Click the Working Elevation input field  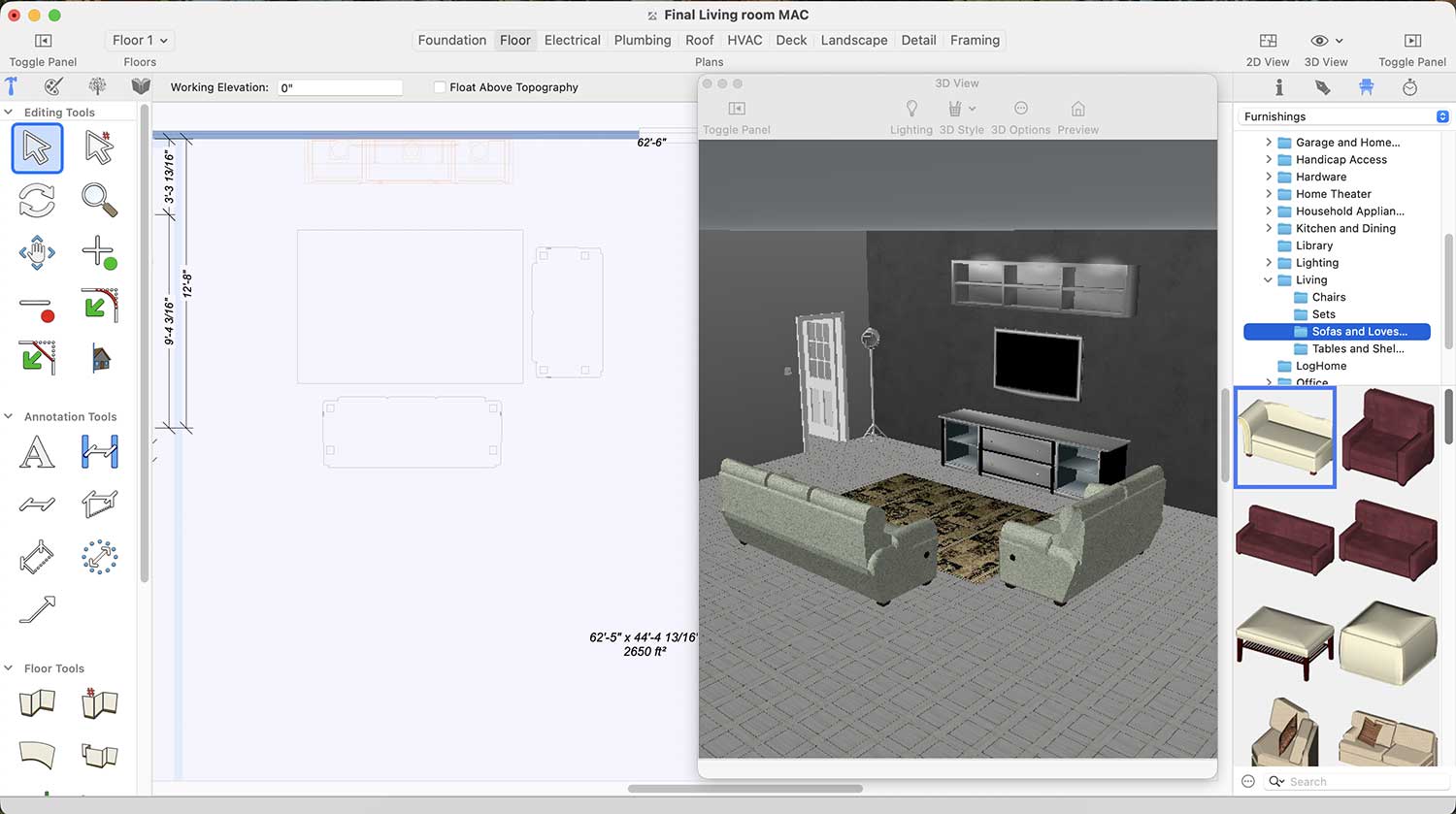tap(340, 87)
